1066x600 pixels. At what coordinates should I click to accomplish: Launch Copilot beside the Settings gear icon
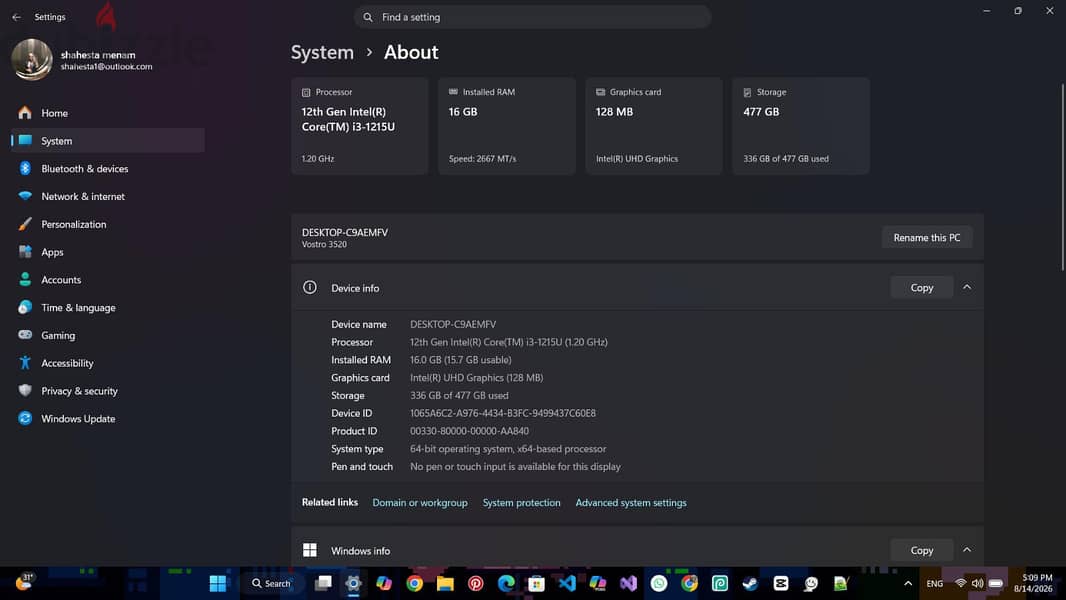click(x=384, y=583)
